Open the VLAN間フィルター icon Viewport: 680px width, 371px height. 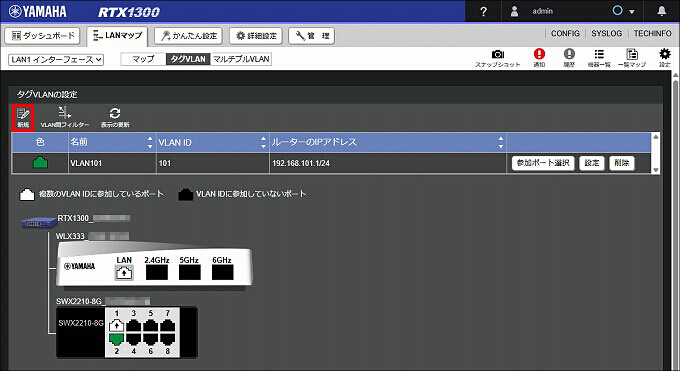(x=65, y=118)
